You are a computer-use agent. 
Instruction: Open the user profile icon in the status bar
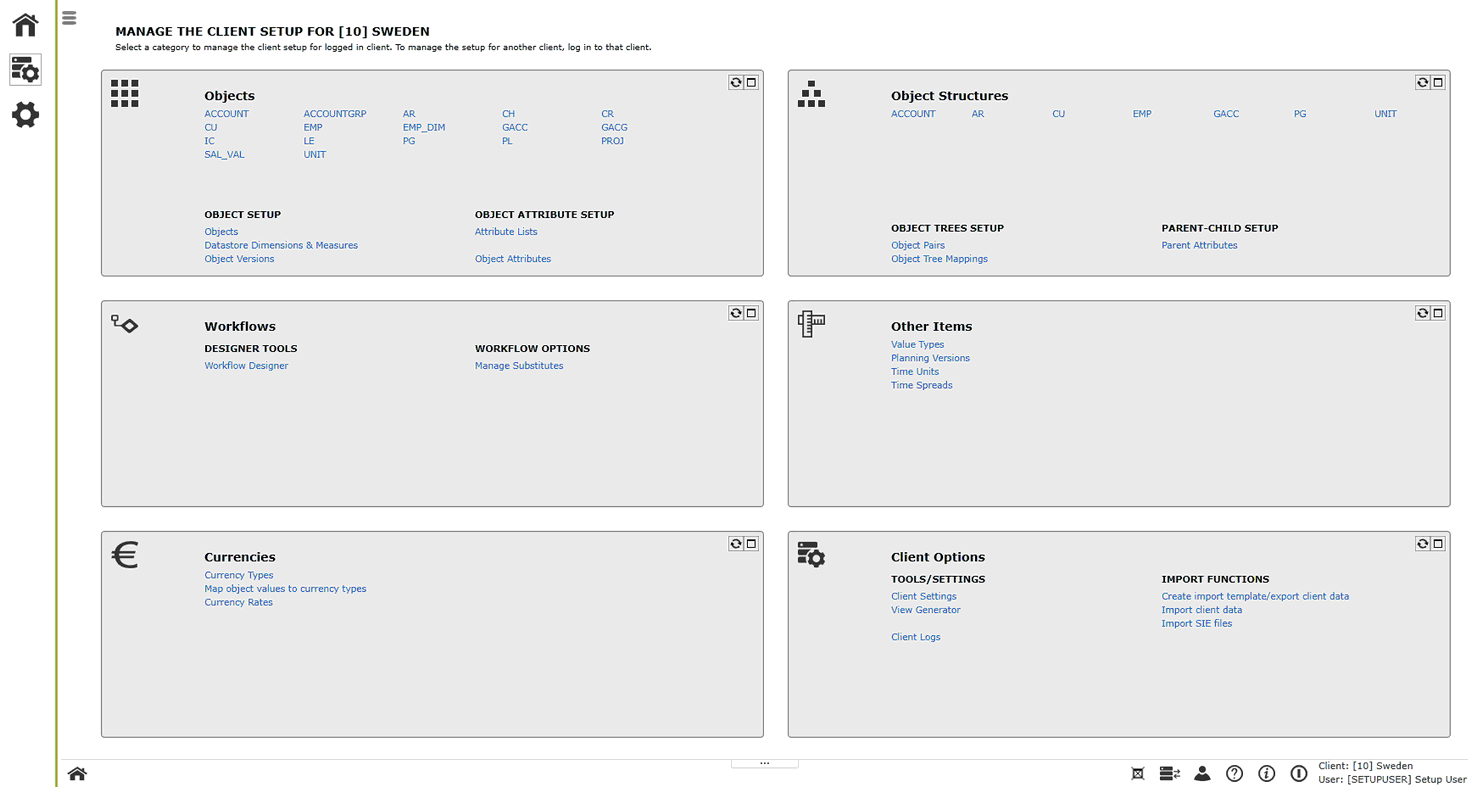pos(1202,773)
